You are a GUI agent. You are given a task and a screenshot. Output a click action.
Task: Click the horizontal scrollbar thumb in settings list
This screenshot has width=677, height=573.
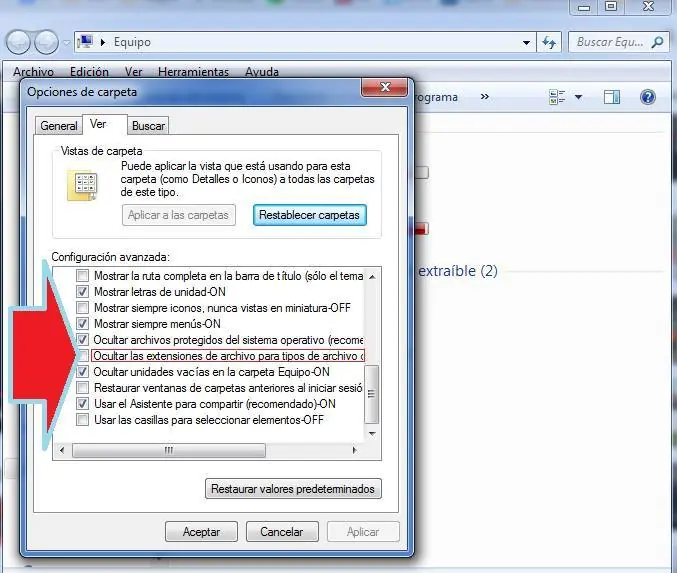point(169,450)
